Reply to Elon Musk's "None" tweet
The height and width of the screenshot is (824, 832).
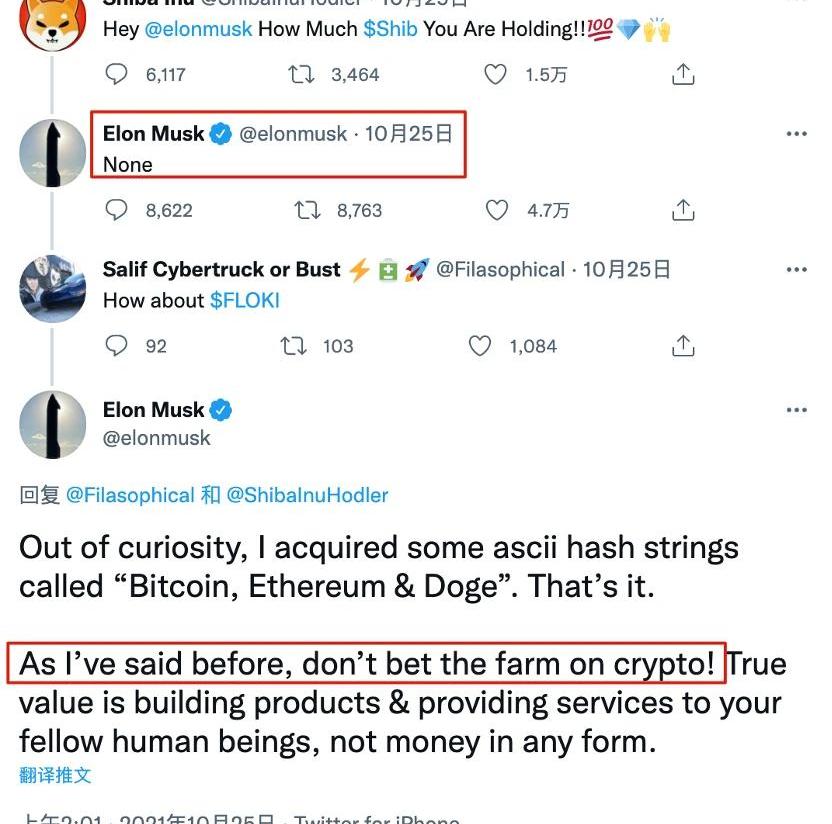point(117,210)
